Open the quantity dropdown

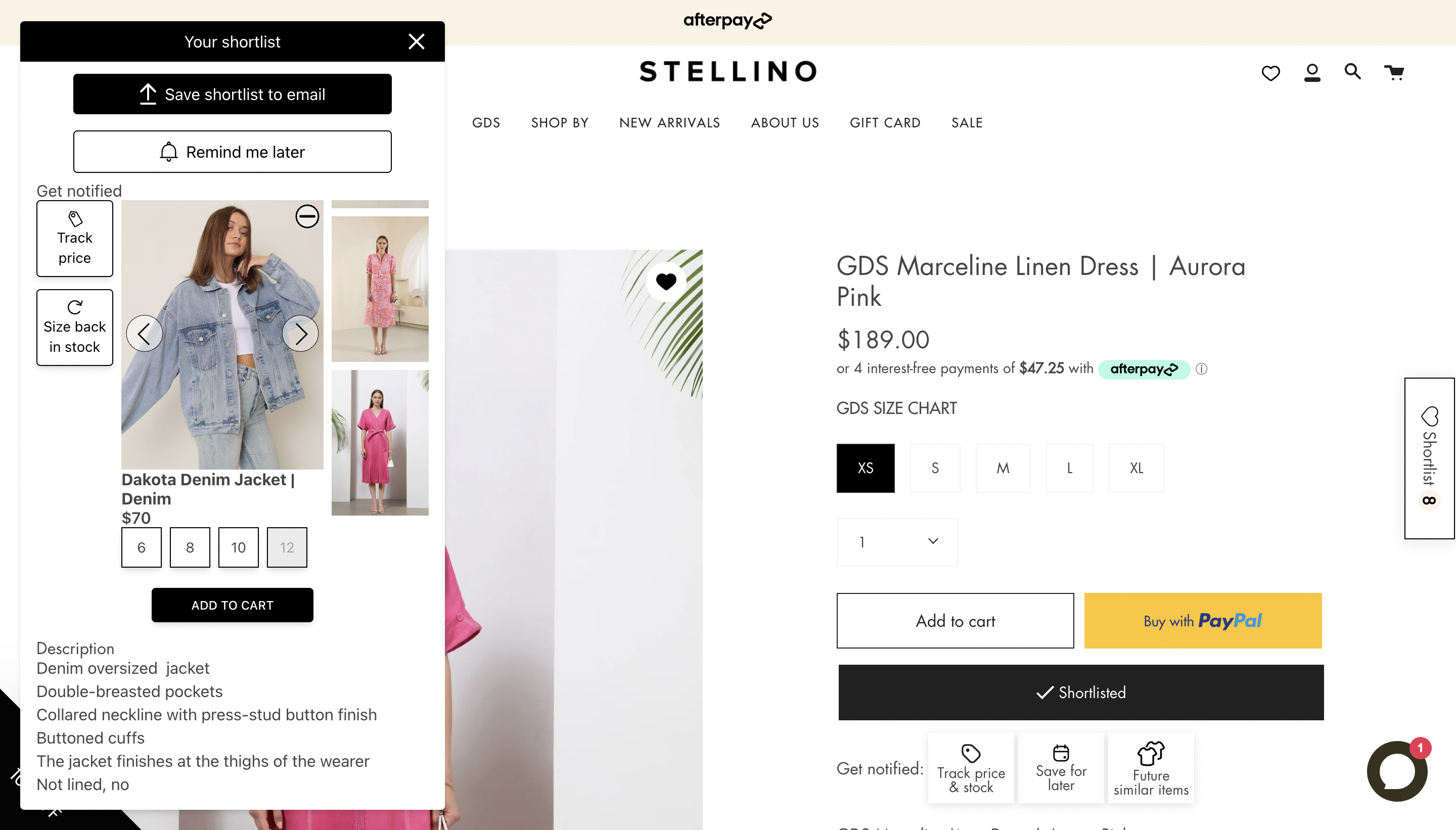tap(896, 541)
